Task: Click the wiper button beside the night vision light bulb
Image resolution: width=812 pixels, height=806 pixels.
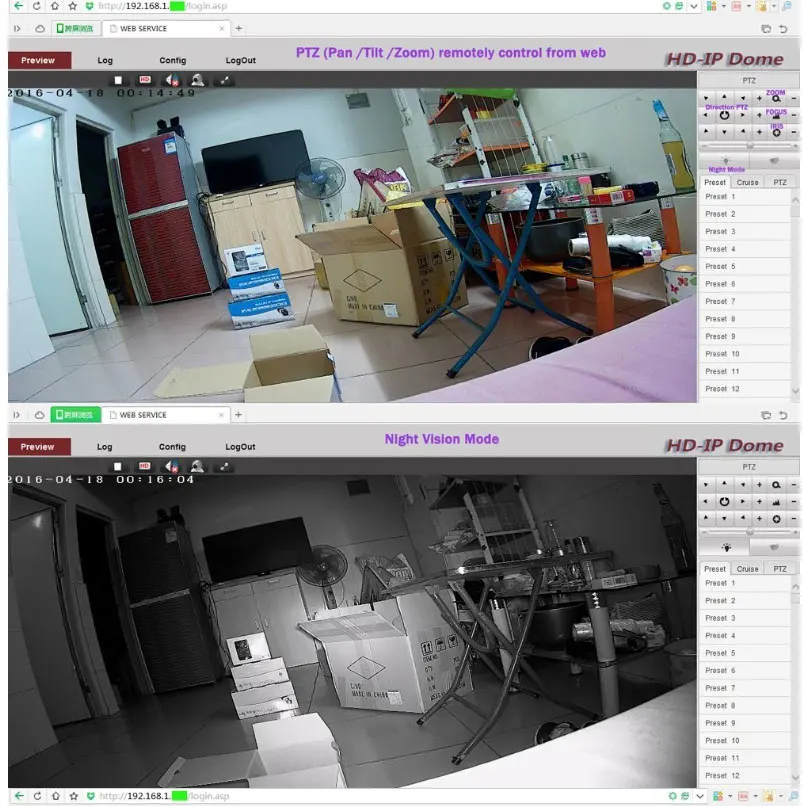Action: click(774, 547)
